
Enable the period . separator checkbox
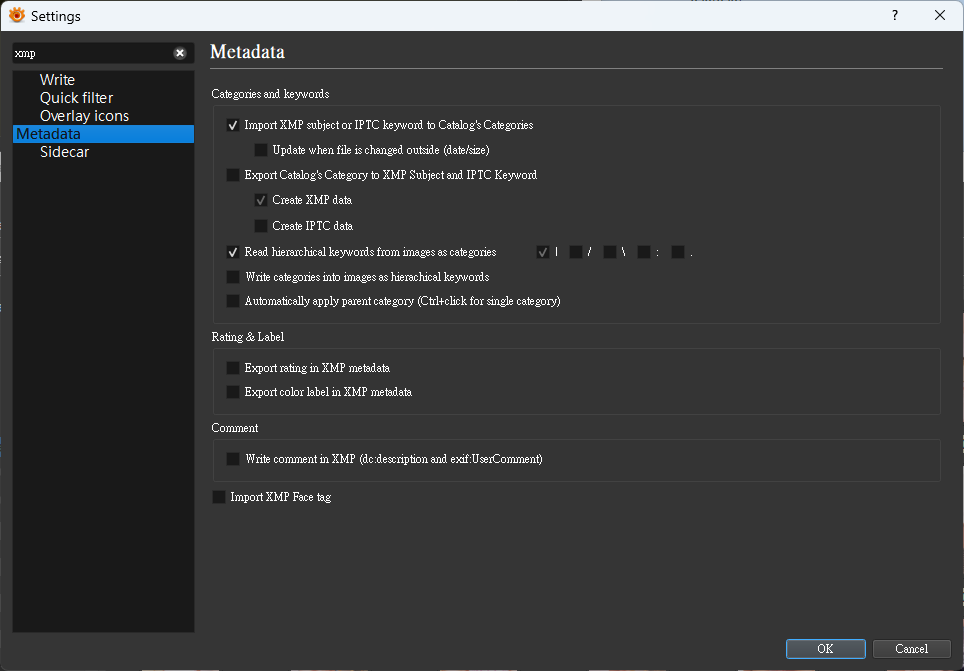[678, 252]
